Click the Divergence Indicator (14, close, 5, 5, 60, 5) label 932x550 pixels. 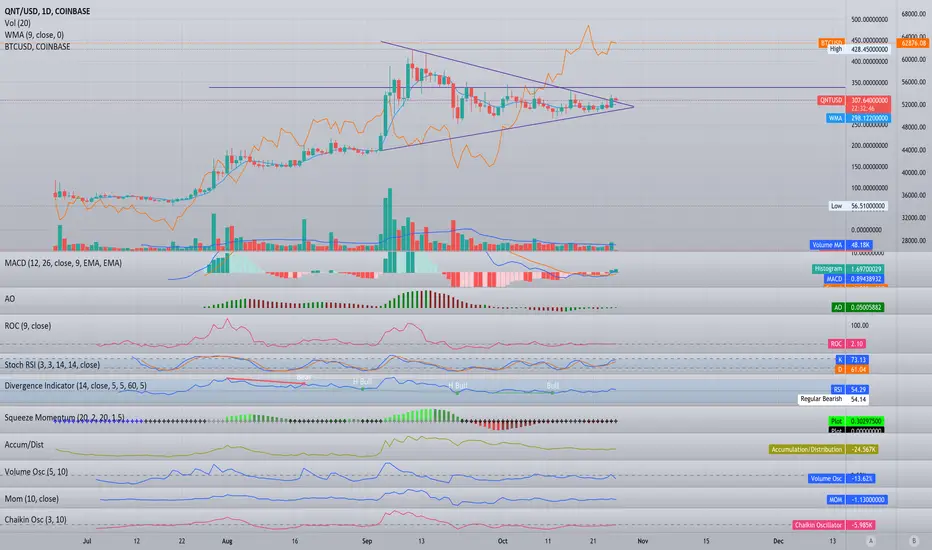point(75,385)
